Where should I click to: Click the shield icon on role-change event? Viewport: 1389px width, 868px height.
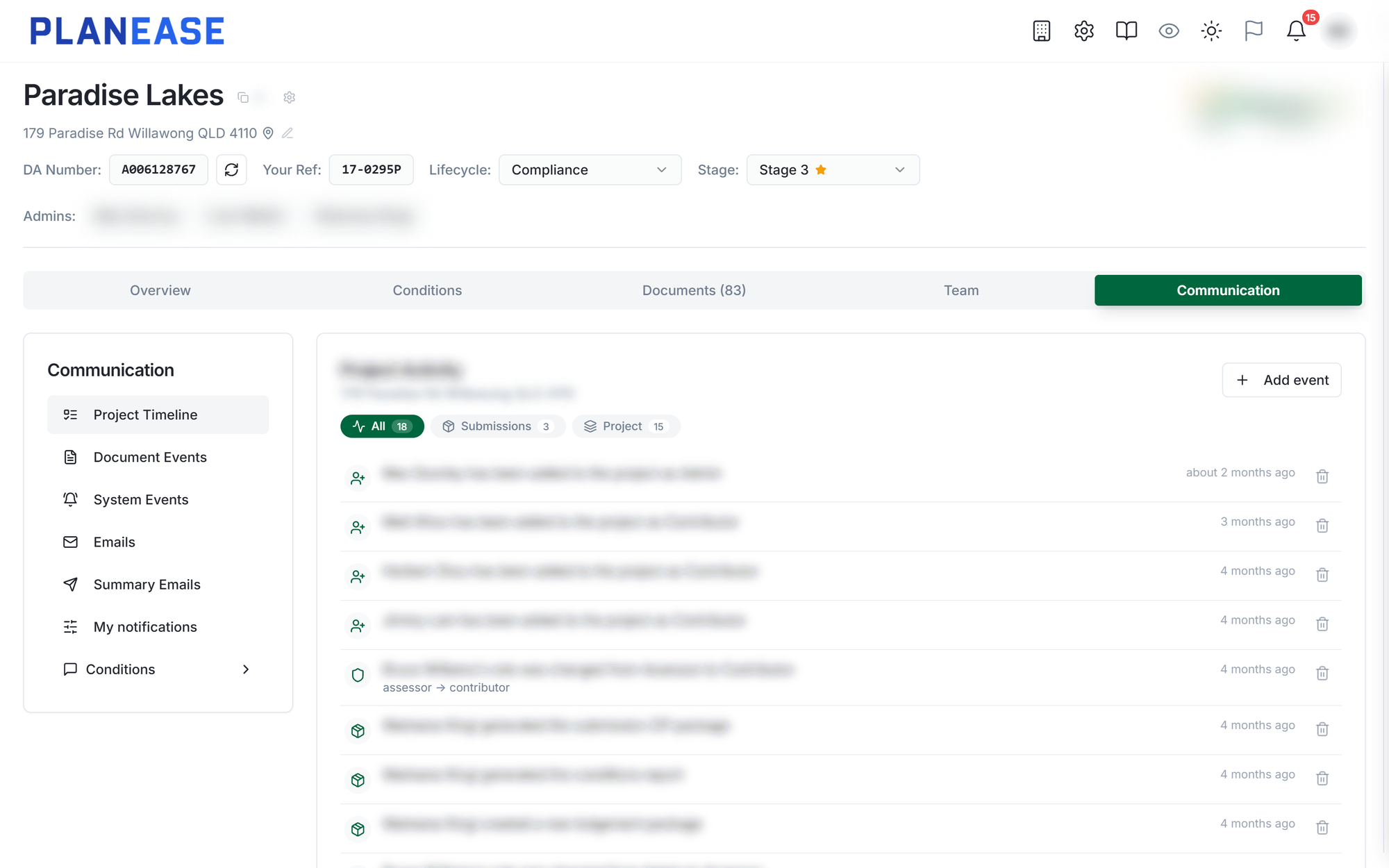pos(358,675)
